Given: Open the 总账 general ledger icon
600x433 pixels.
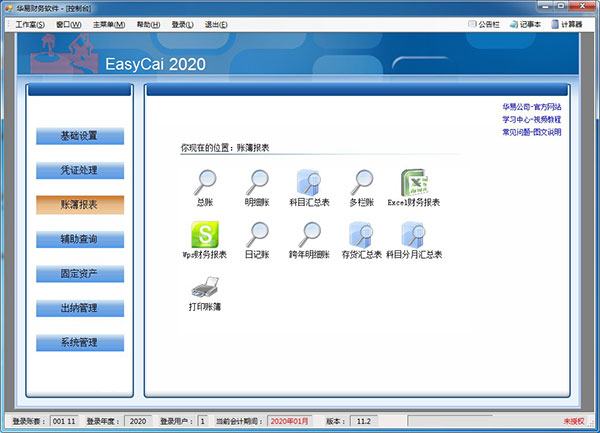Looking at the screenshot, I should (206, 183).
